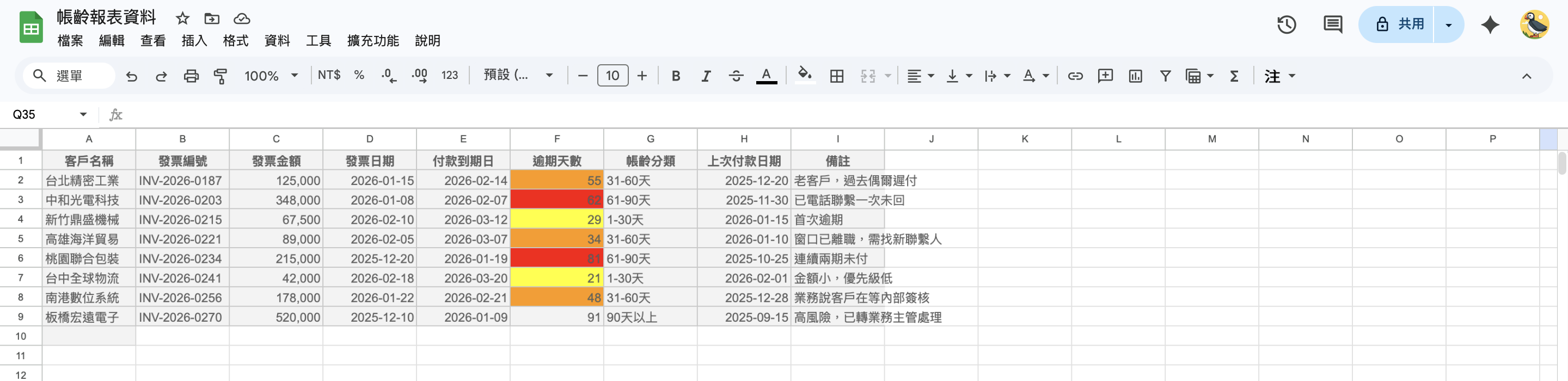Open the comments panel icon

click(1332, 24)
